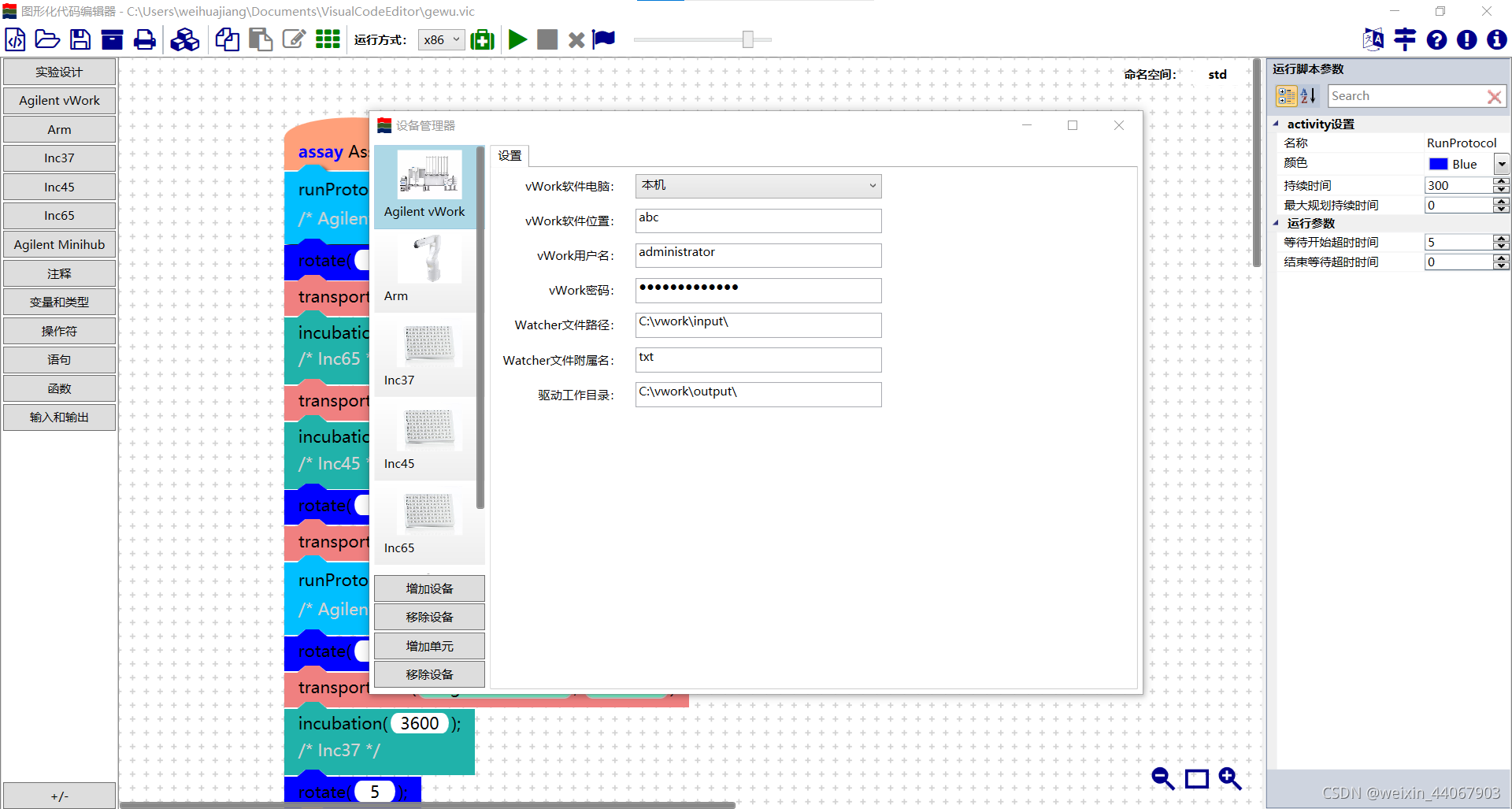Run the script with play button
Viewport: 1512px width, 809px height.
tap(517, 39)
